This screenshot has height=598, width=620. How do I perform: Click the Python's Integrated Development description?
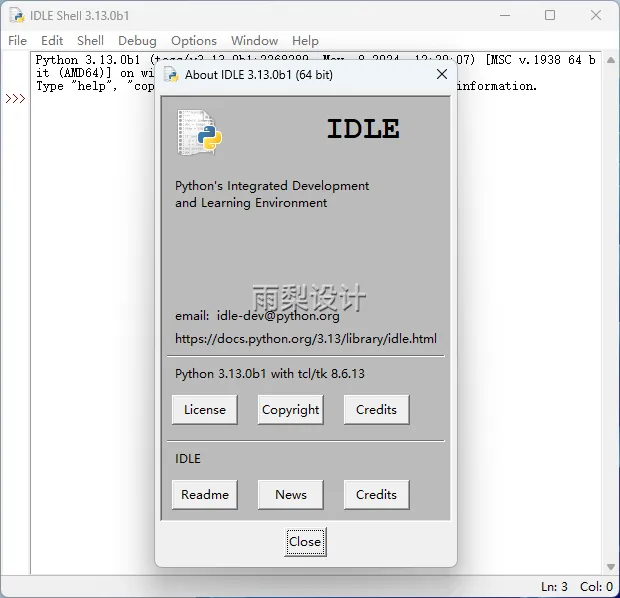click(272, 194)
